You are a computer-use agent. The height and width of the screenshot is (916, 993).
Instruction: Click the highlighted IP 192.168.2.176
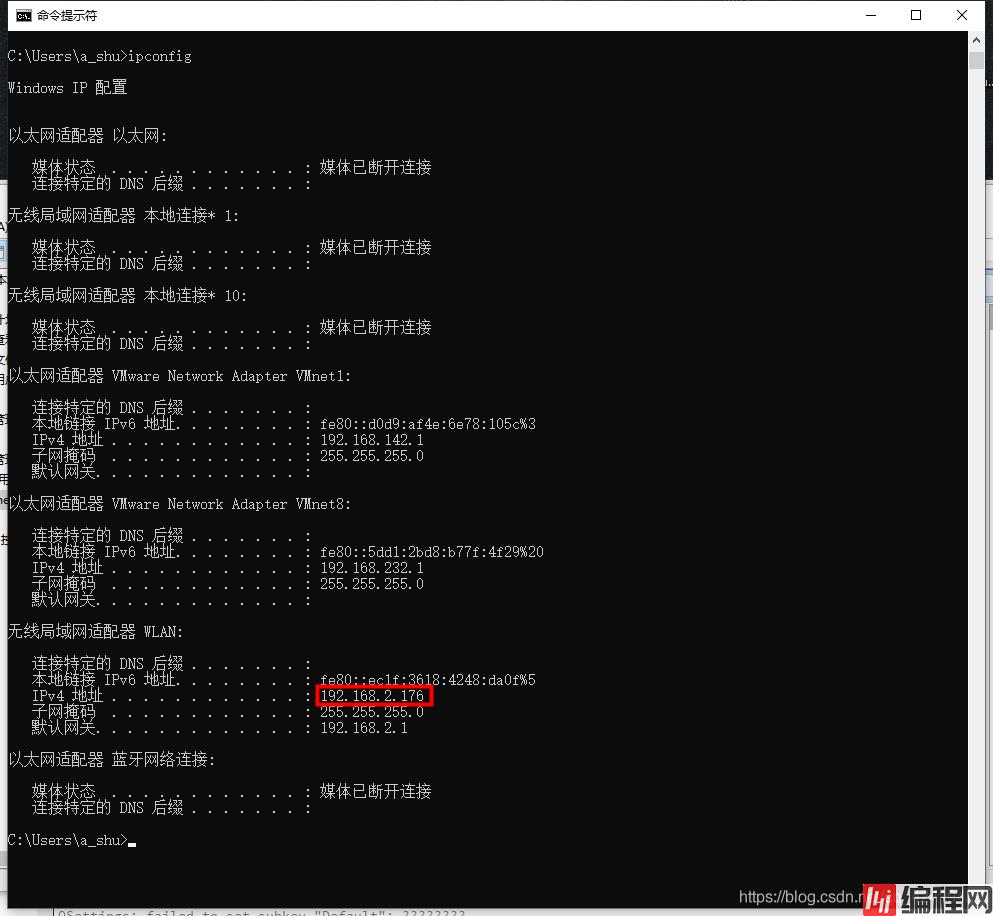coord(374,696)
